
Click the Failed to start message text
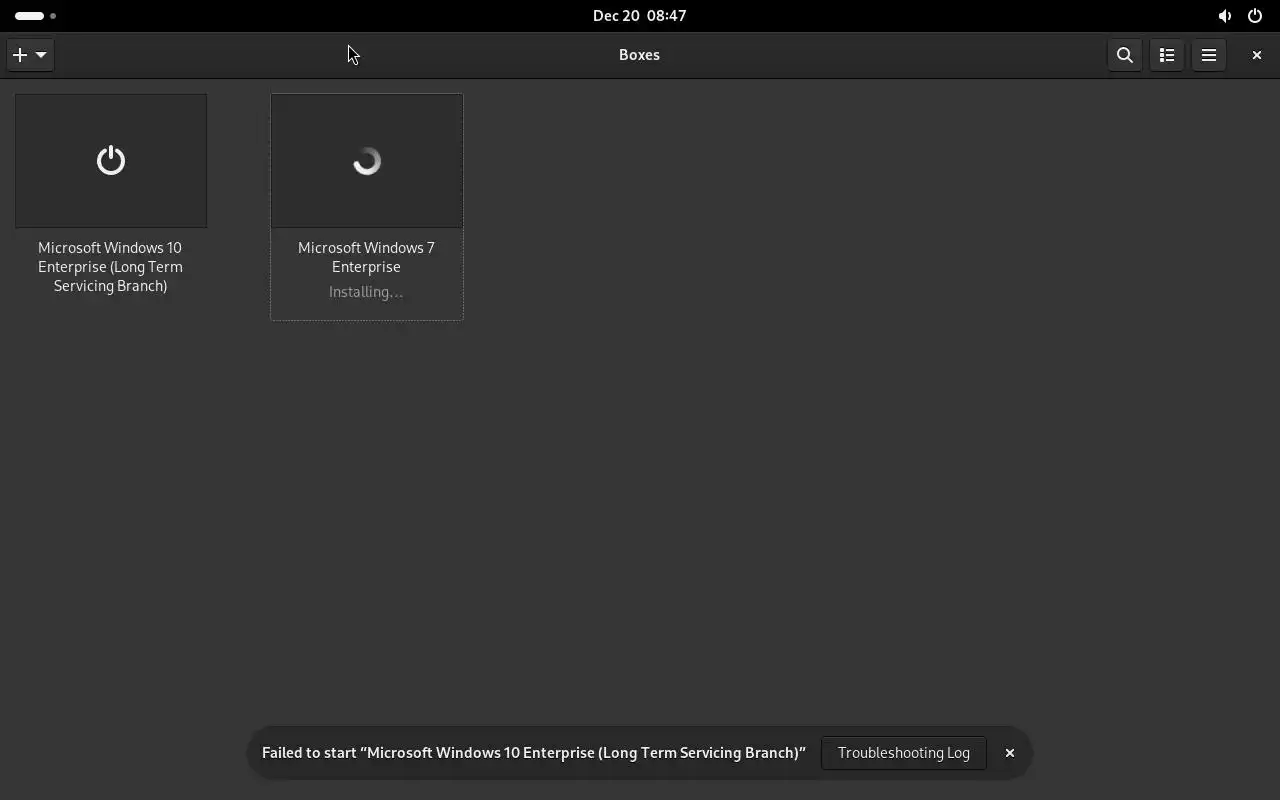point(534,753)
